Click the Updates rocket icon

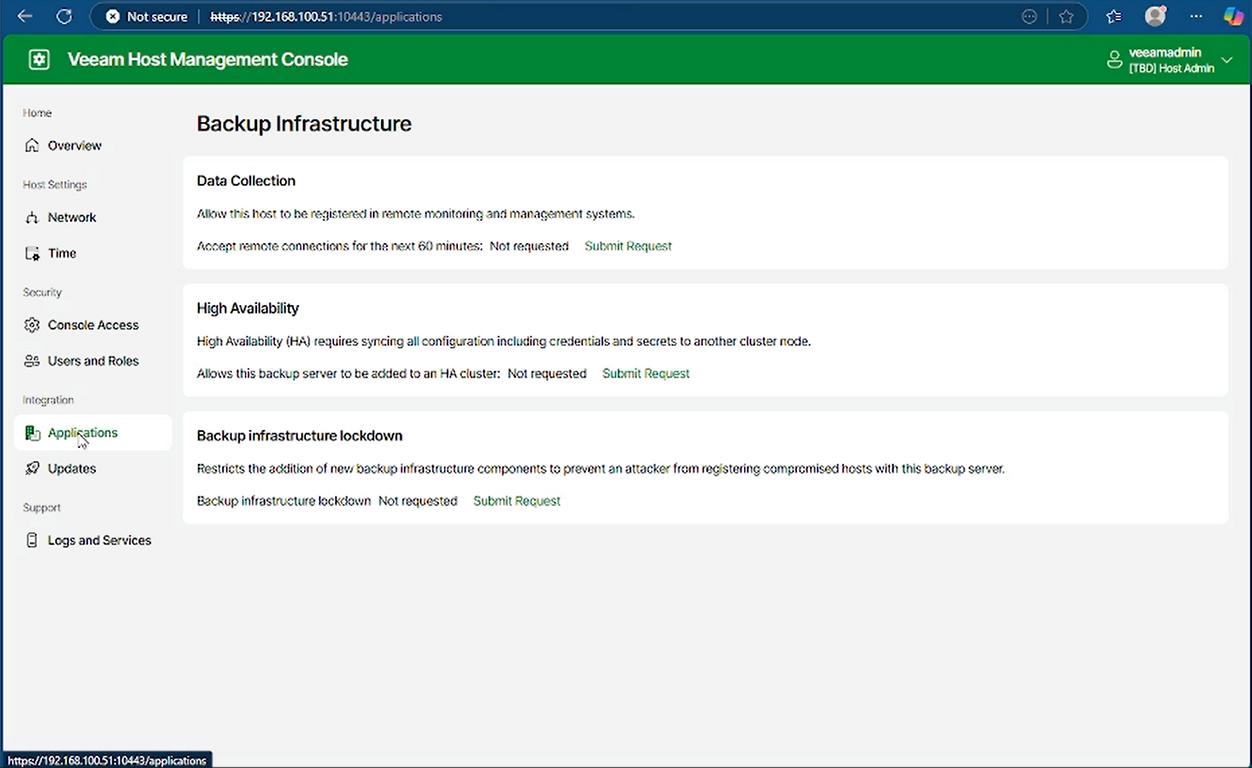click(32, 469)
